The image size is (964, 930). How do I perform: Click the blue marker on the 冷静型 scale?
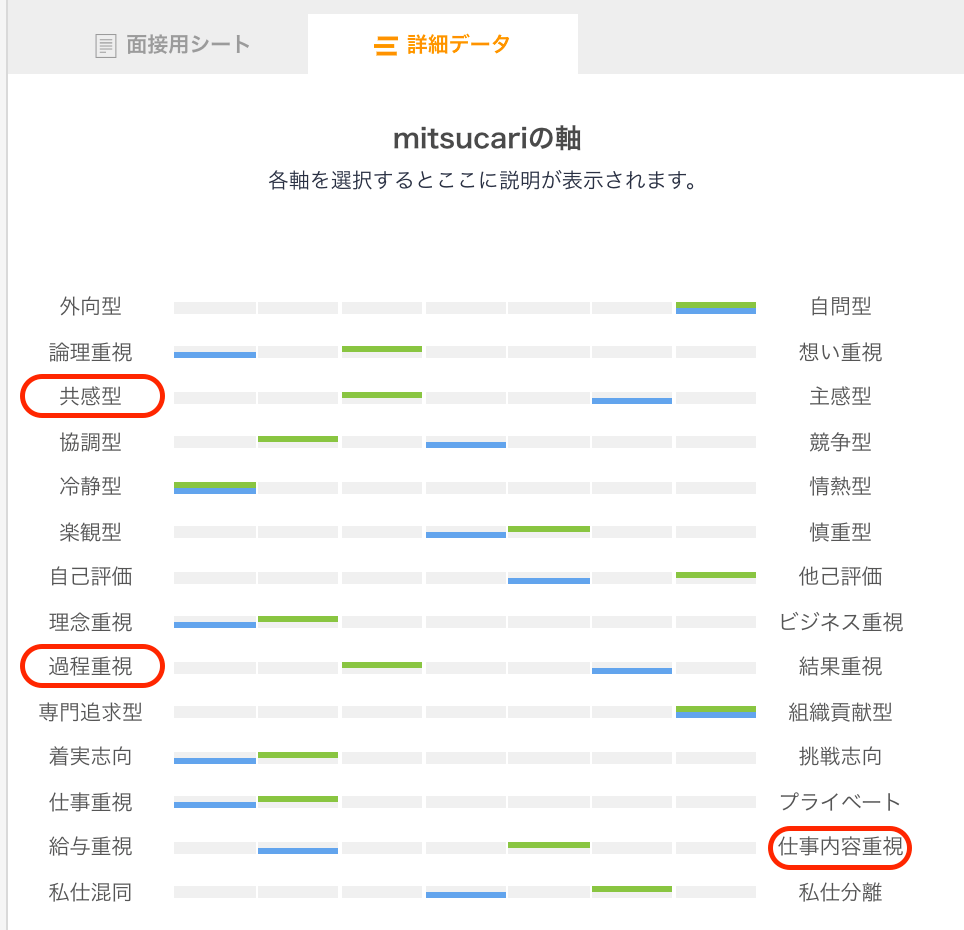coord(215,489)
